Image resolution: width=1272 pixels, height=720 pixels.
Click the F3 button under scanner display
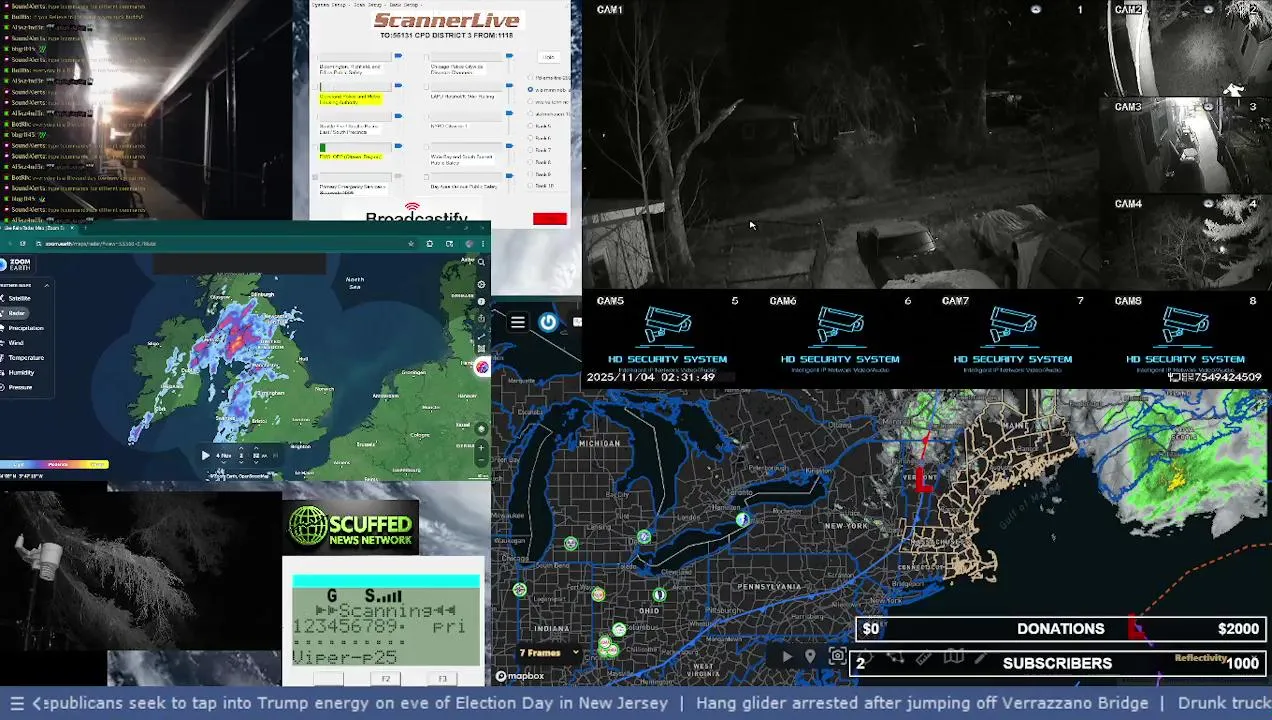pos(442,679)
